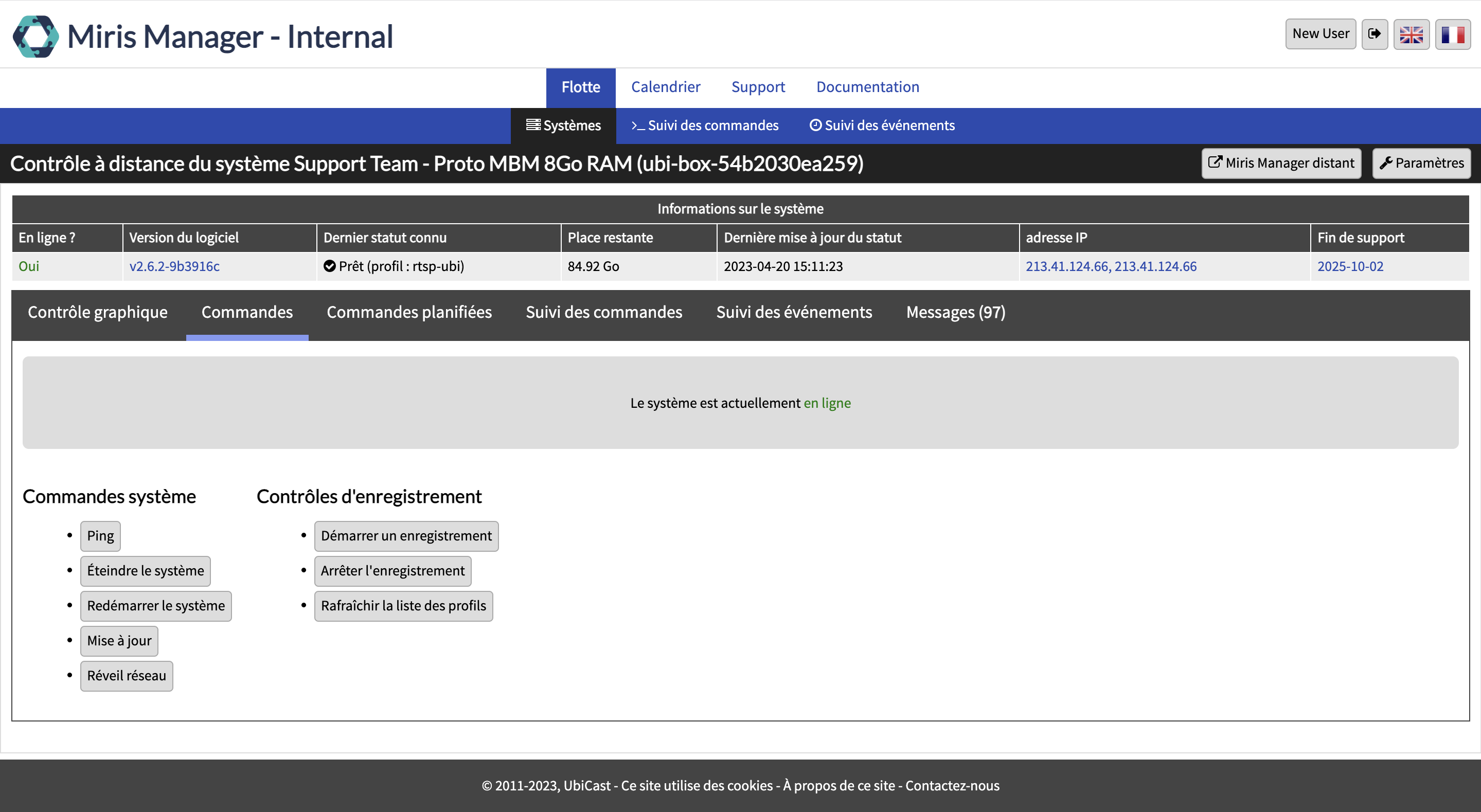The image size is (1481, 812).
Task: Click the 'Commandes système' heading
Action: [x=109, y=497]
